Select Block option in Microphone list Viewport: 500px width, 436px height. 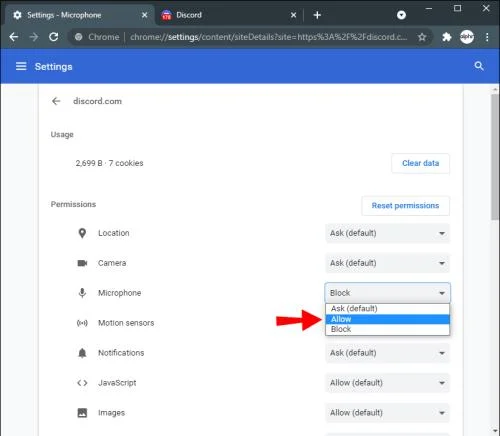coord(387,329)
